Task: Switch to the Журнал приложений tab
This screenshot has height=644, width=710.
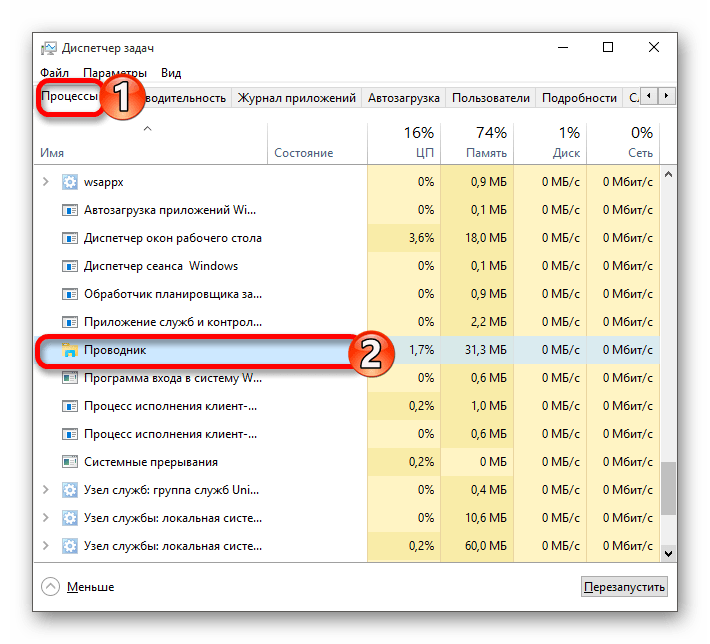Action: [297, 98]
